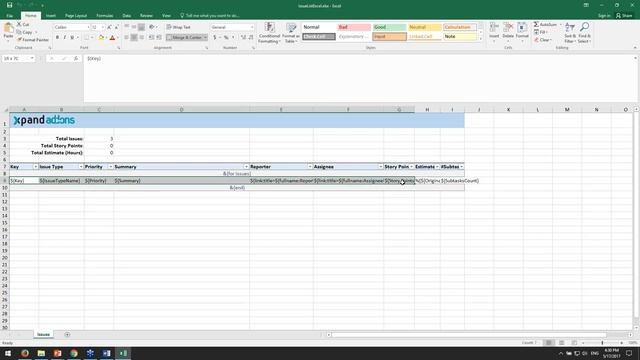
Task: Click the Name Box field
Action: [x=18, y=58]
